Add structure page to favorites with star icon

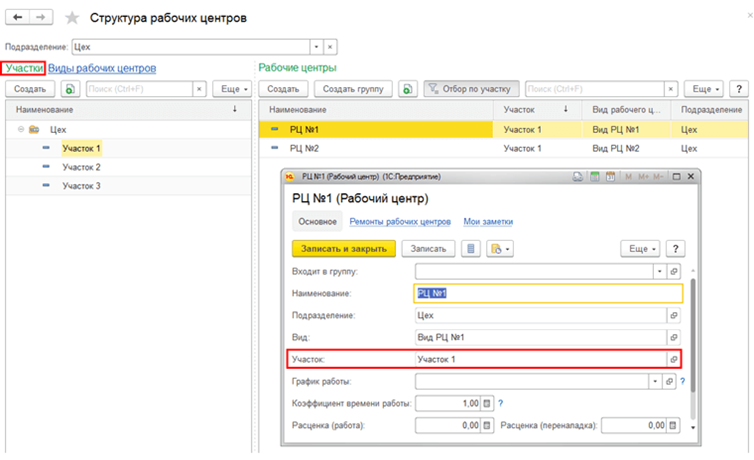click(71, 19)
